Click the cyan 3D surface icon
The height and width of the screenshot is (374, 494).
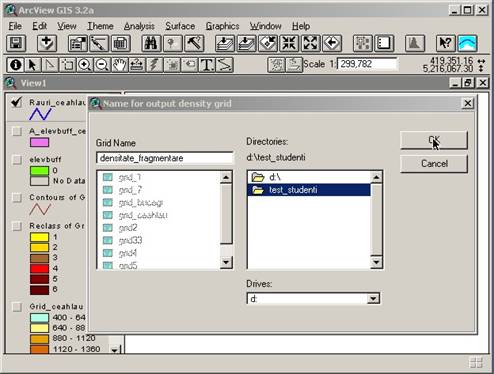[467, 43]
